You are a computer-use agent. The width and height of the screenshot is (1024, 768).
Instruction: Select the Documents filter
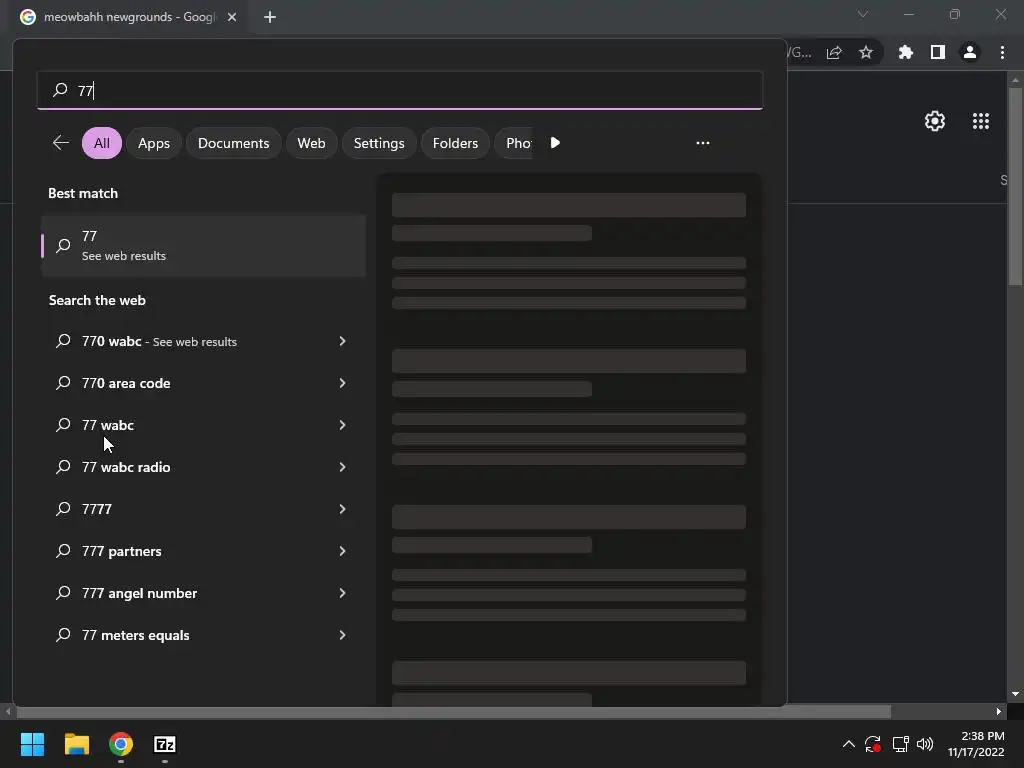tap(233, 143)
